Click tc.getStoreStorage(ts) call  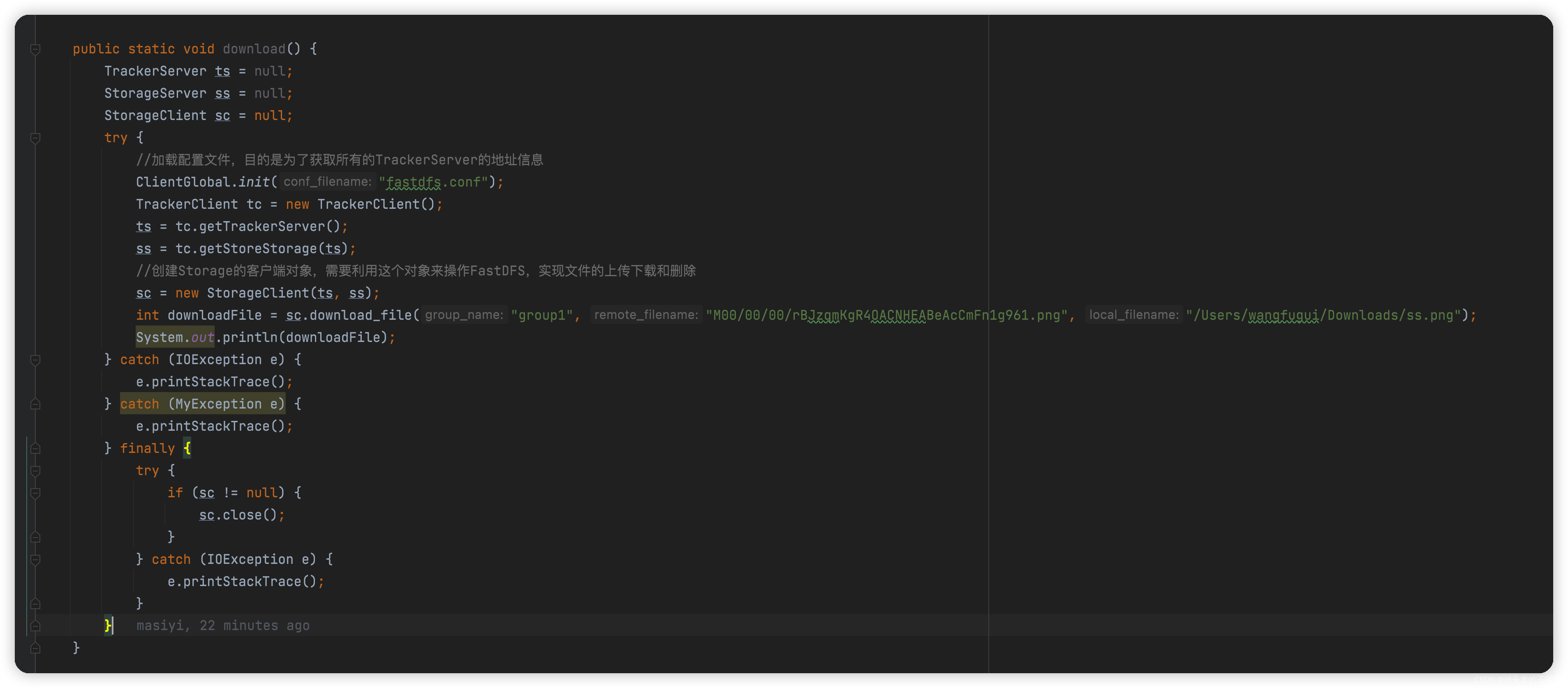(x=262, y=249)
